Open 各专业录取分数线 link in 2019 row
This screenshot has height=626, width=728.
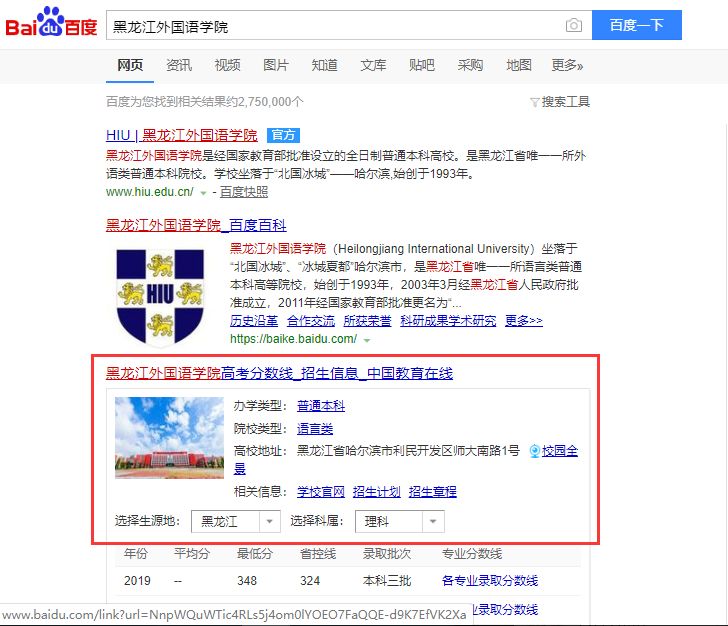click(x=490, y=580)
